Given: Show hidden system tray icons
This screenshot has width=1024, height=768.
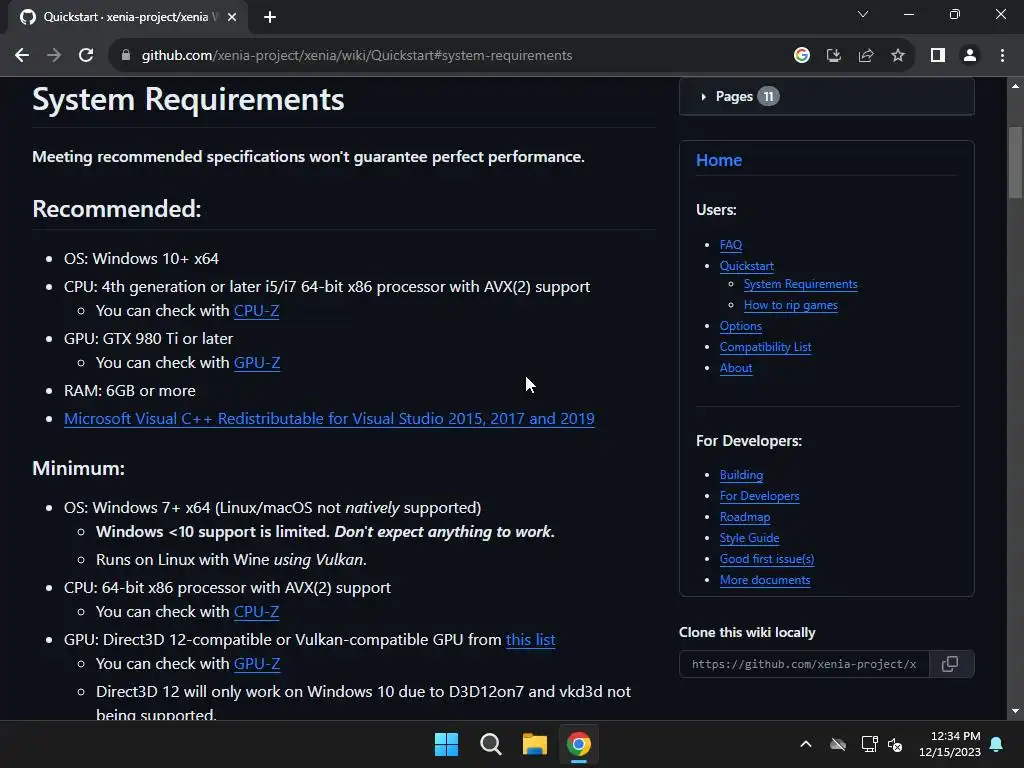Looking at the screenshot, I should 806,744.
